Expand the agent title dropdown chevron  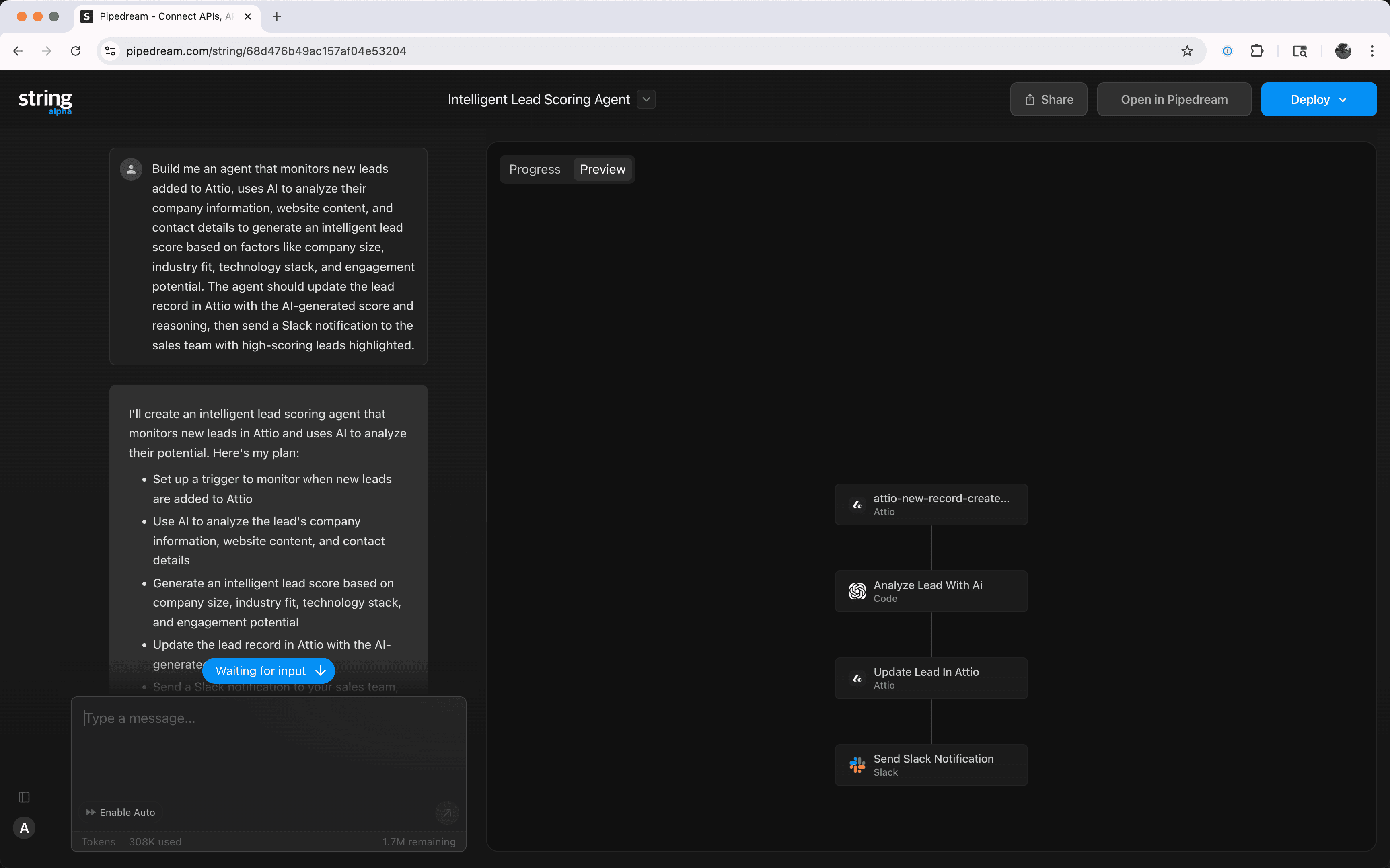(646, 99)
